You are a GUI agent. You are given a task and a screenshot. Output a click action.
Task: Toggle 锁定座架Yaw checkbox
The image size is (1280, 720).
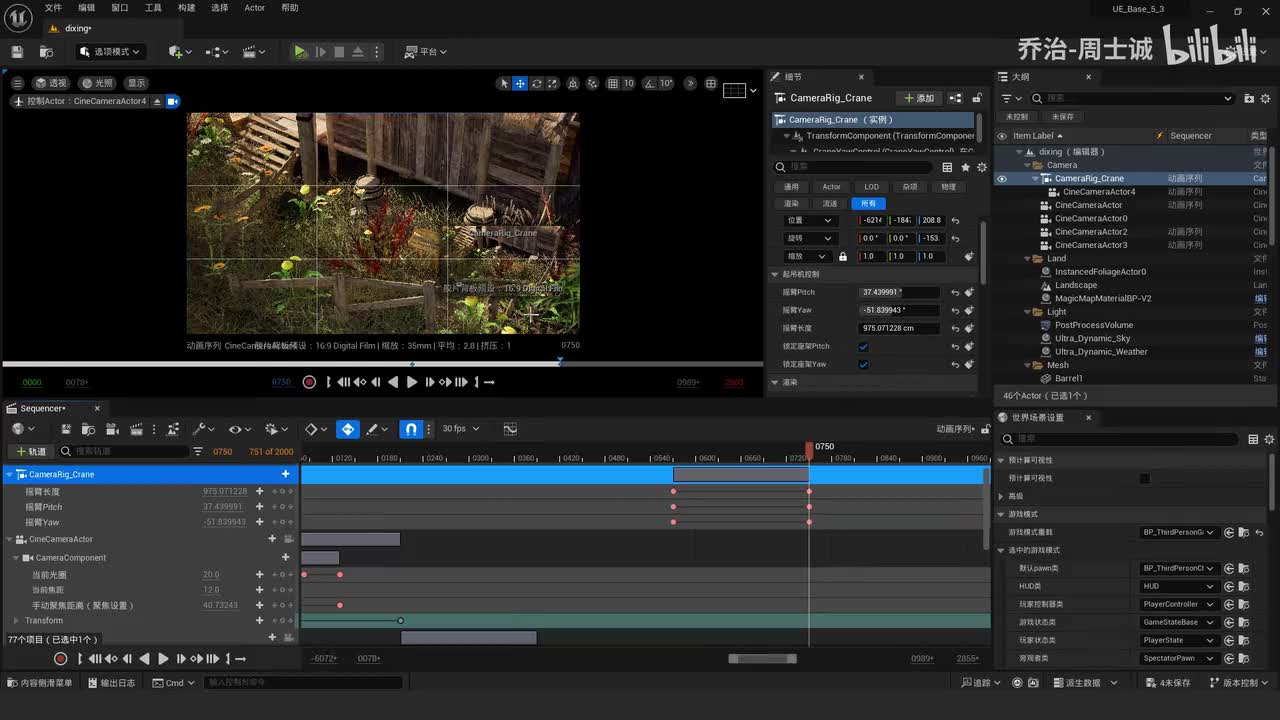863,364
